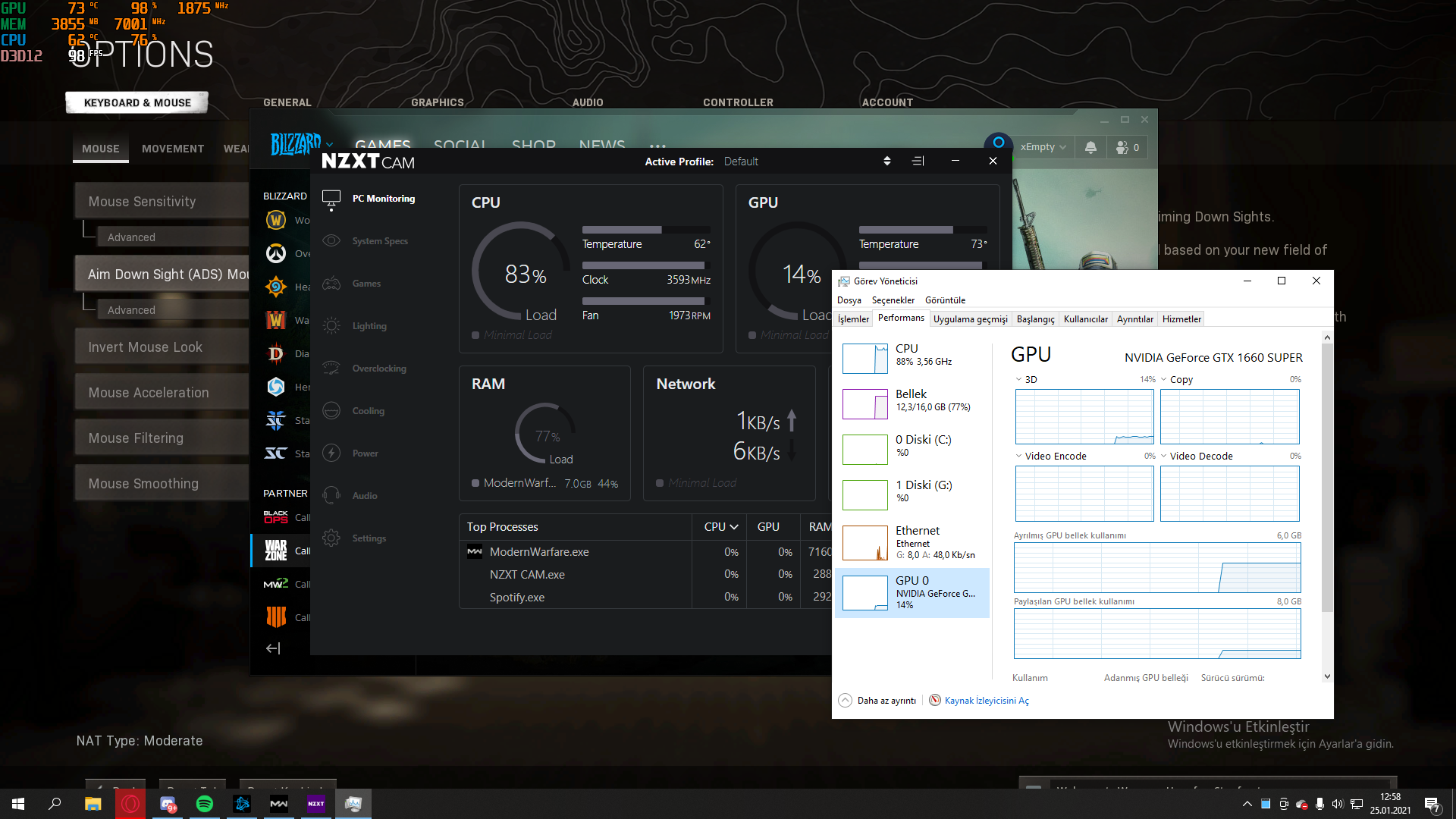1456x819 pixels.
Task: Select Mouse Acceleration option
Action: 162,393
